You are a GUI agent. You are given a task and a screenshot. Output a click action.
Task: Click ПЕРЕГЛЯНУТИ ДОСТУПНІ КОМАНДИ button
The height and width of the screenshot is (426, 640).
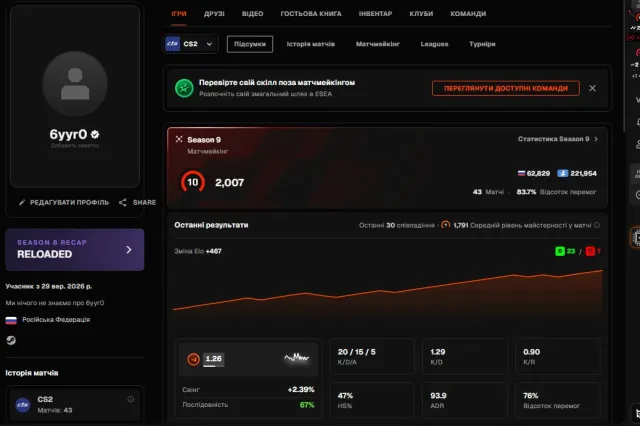click(x=506, y=88)
